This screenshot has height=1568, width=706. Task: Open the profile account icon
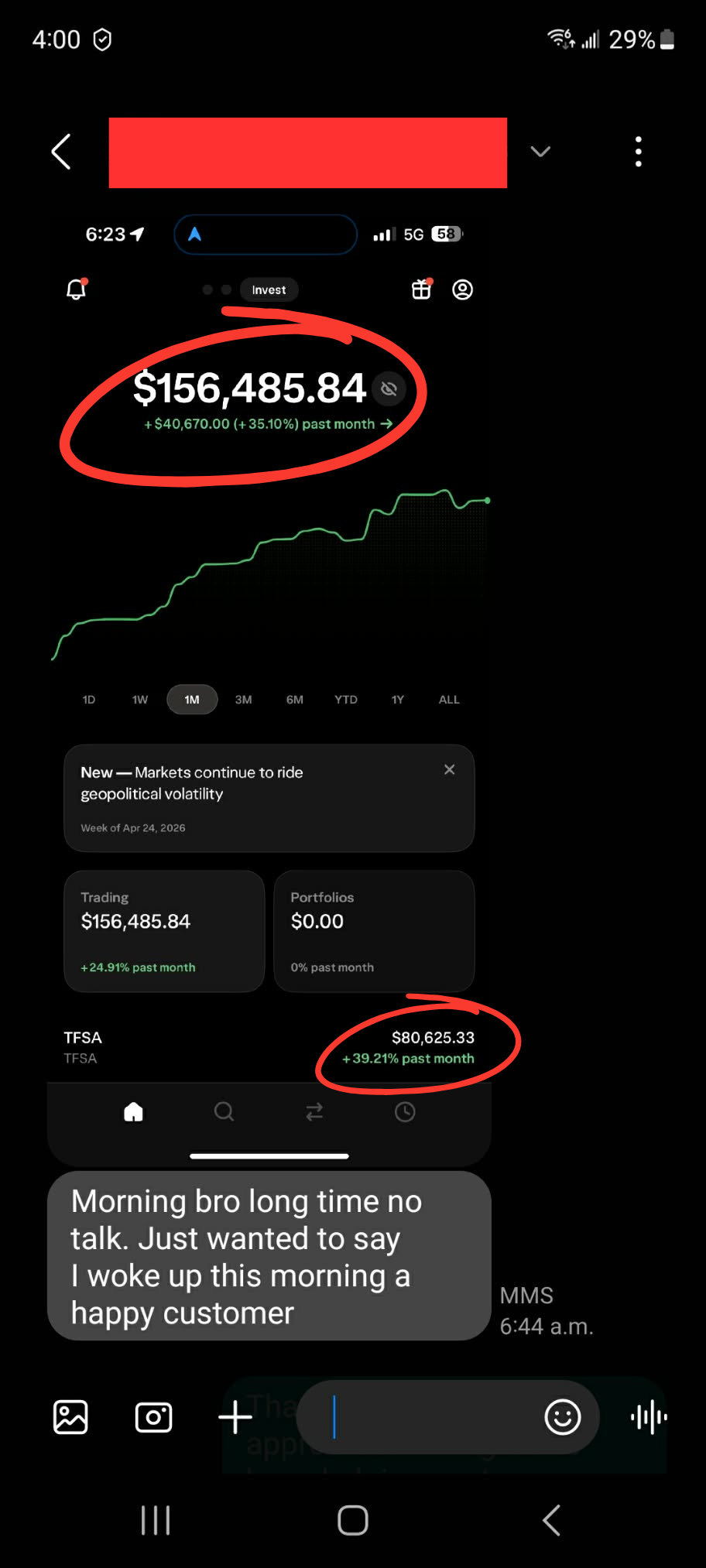point(463,289)
